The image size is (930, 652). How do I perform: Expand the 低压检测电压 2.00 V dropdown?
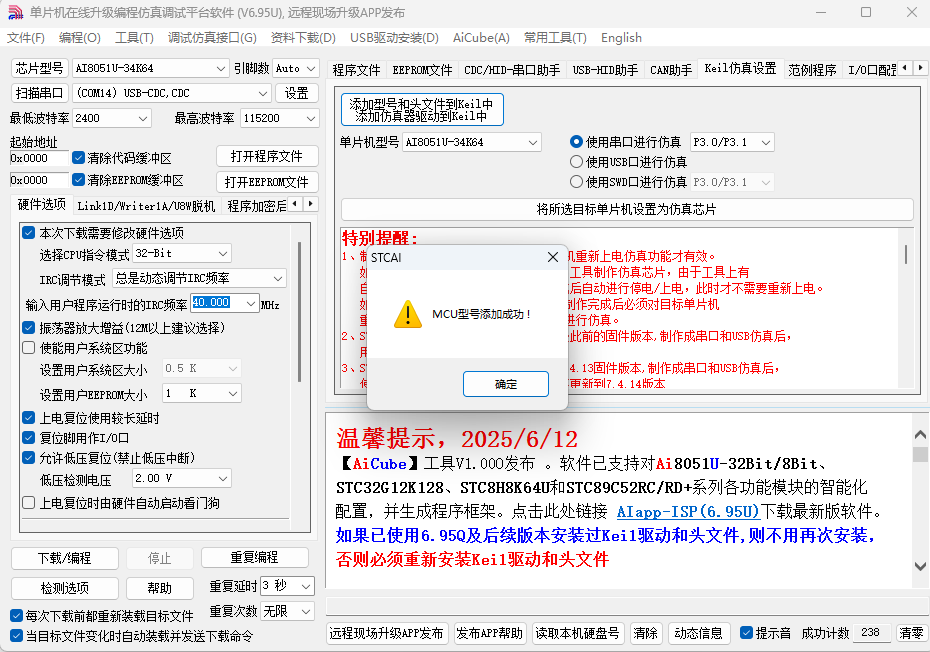(x=223, y=478)
